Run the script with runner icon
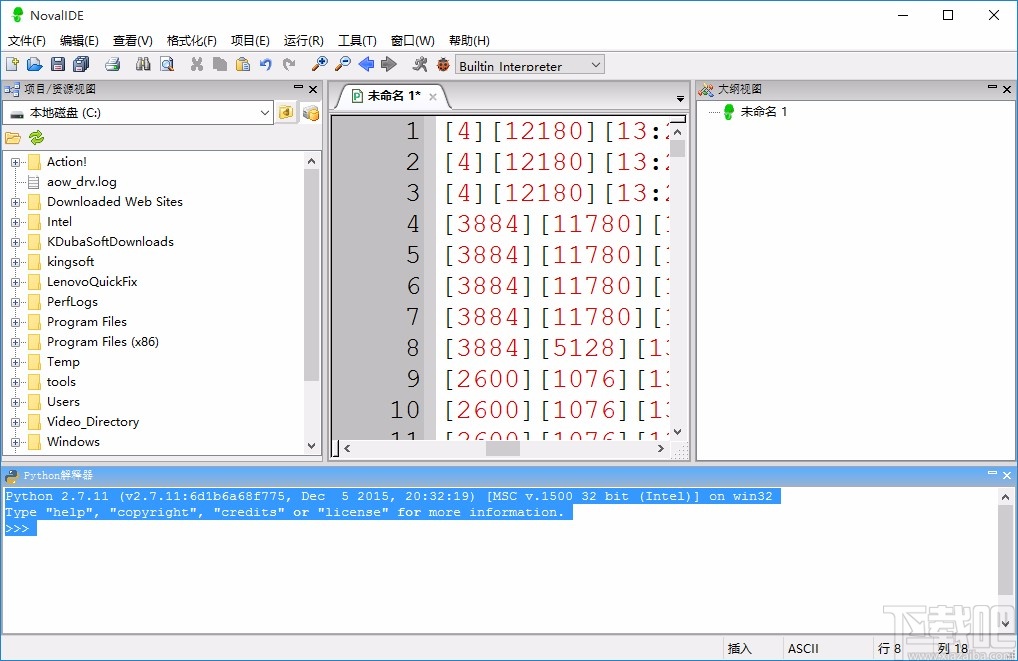The width and height of the screenshot is (1018, 661). [x=420, y=64]
